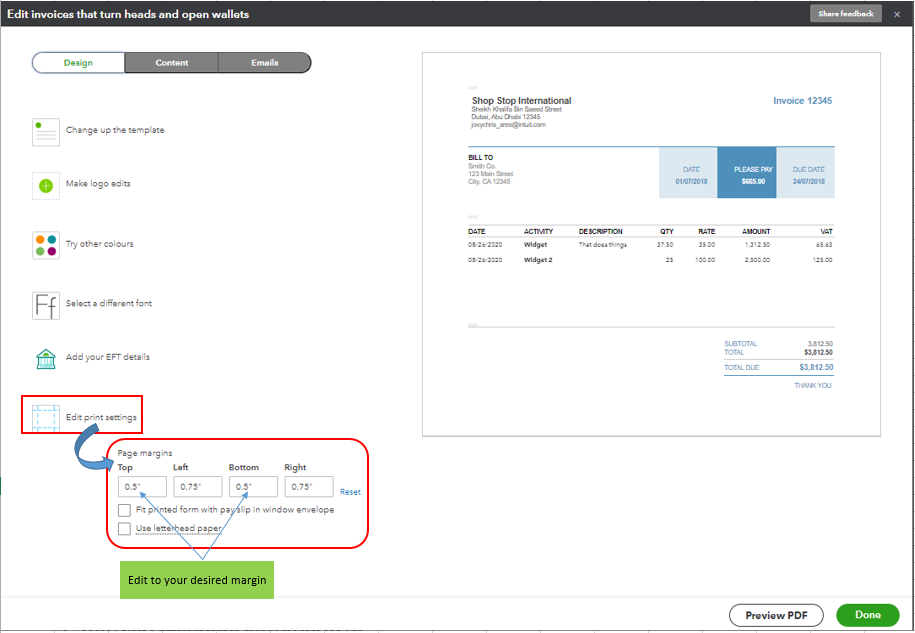Close the invoice editor with X
Image resolution: width=915 pixels, height=633 pixels.
897,14
